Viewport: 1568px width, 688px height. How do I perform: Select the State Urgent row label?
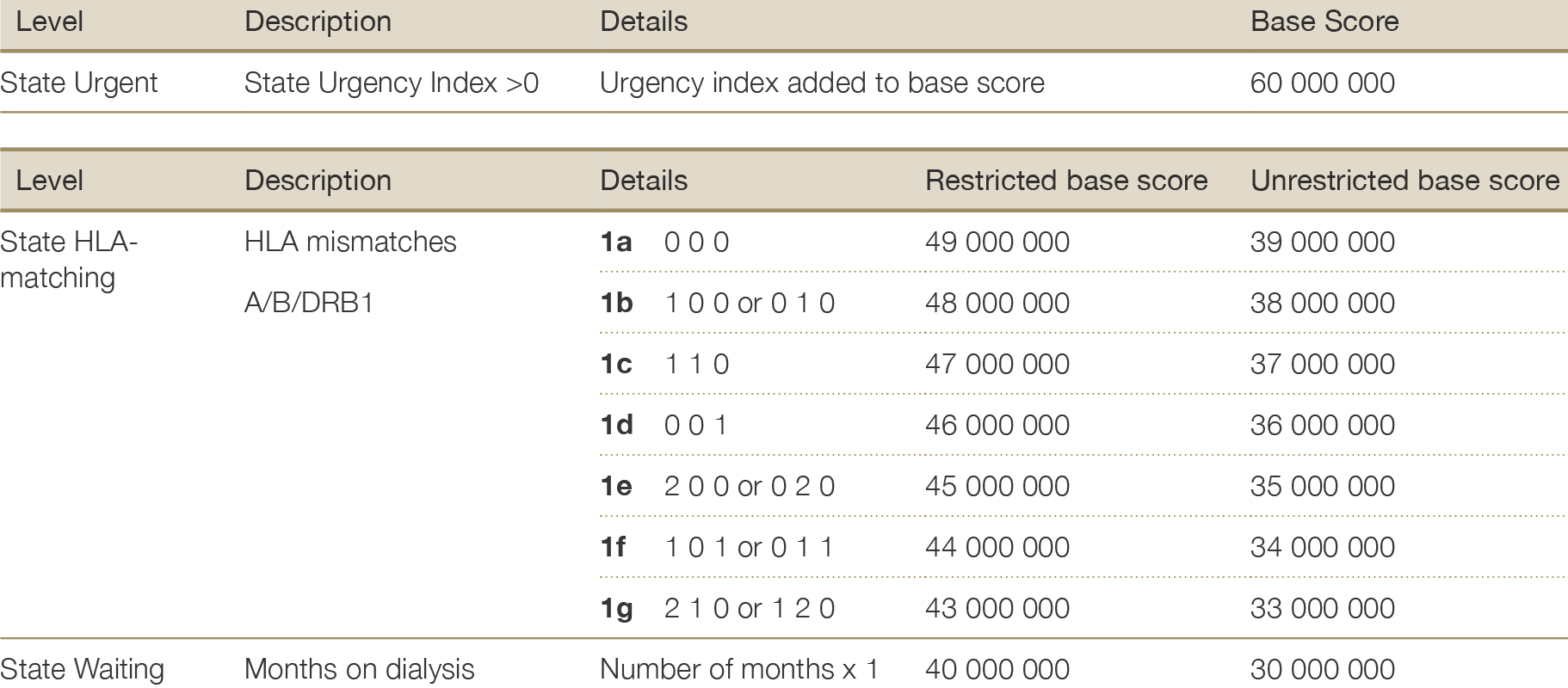coord(79,83)
